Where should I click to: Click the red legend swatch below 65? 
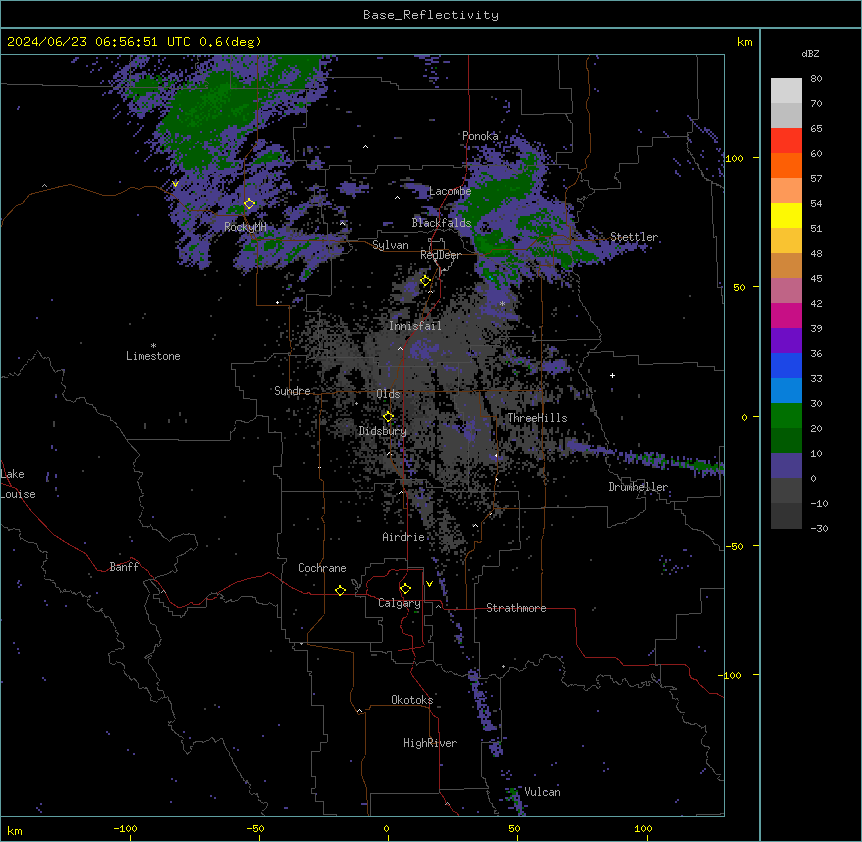click(x=786, y=141)
